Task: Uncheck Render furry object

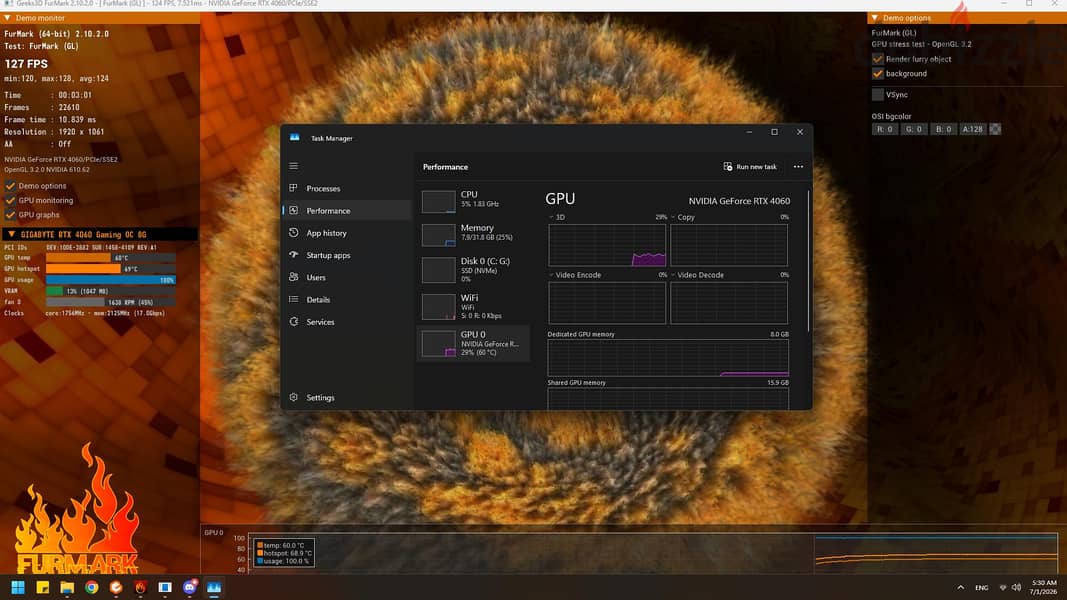Action: [878, 59]
